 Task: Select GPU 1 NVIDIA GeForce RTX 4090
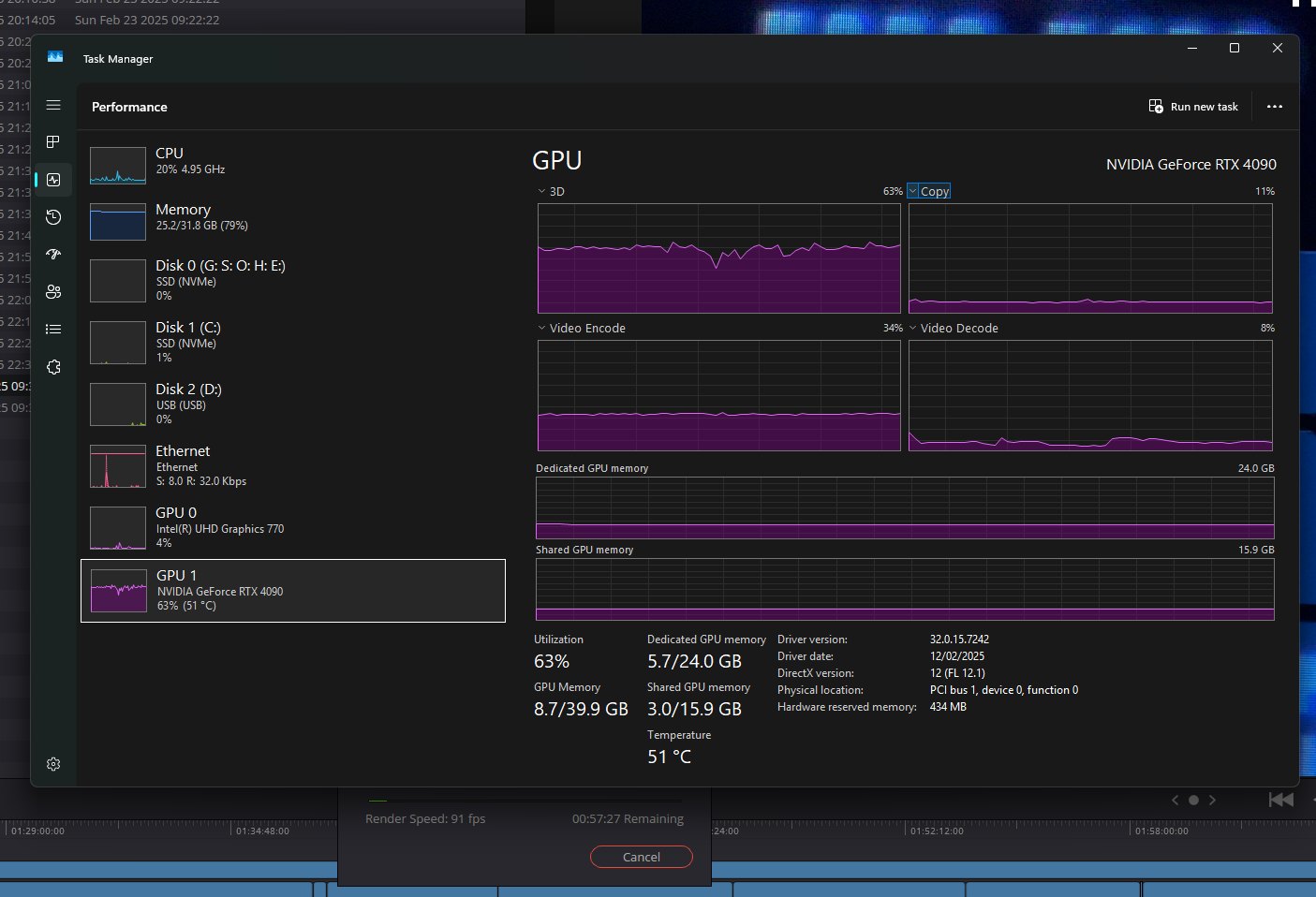[x=293, y=591]
